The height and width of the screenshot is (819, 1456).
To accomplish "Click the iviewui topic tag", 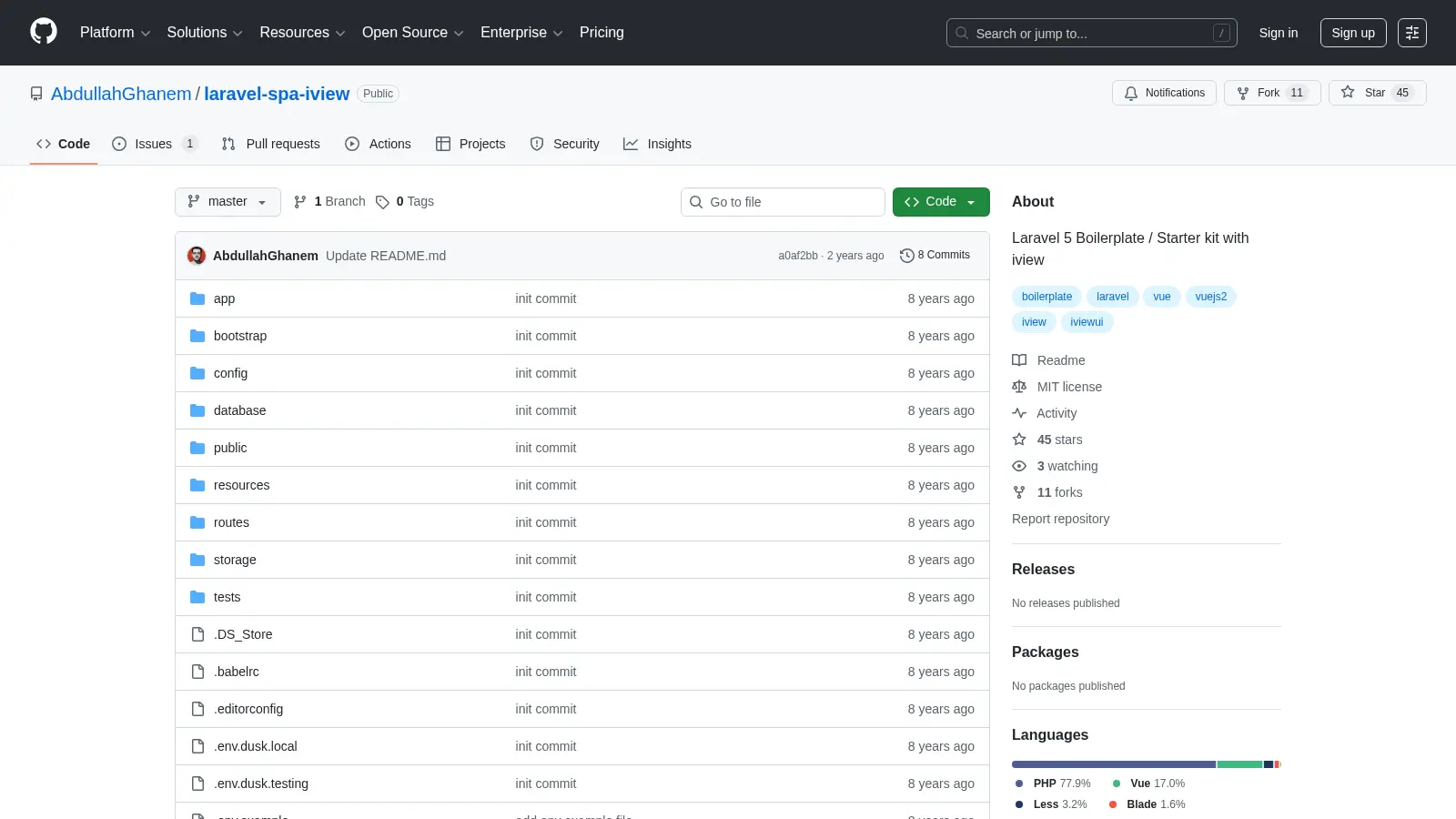I will tap(1087, 322).
